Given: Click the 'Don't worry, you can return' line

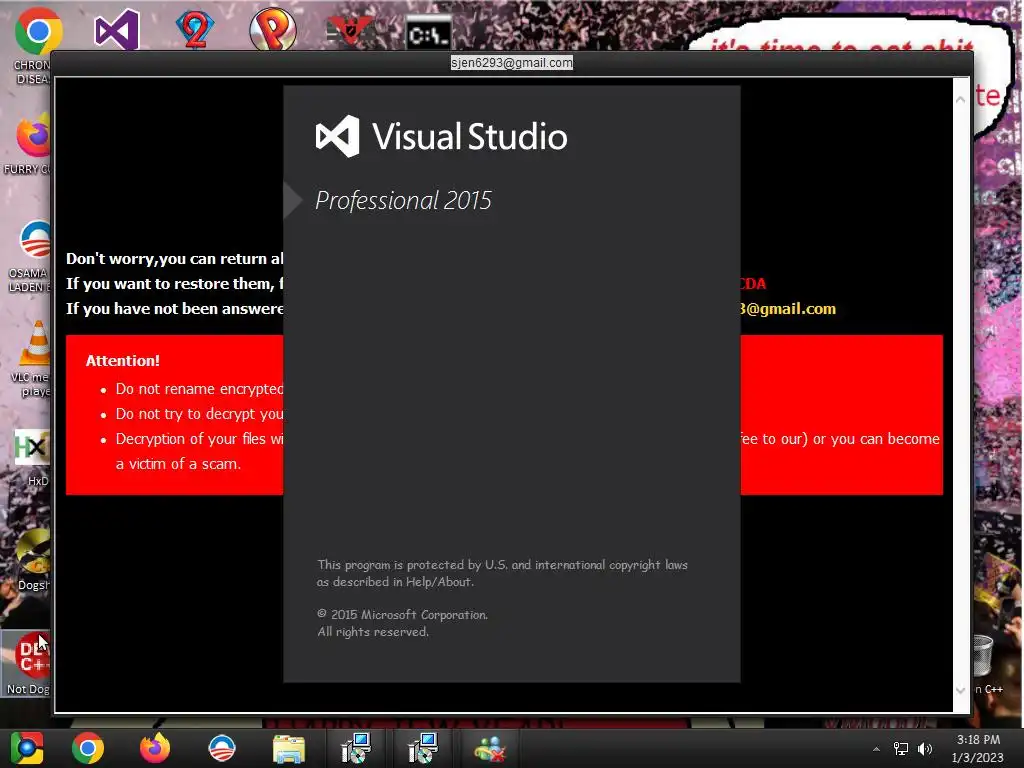Looking at the screenshot, I should click(174, 259).
